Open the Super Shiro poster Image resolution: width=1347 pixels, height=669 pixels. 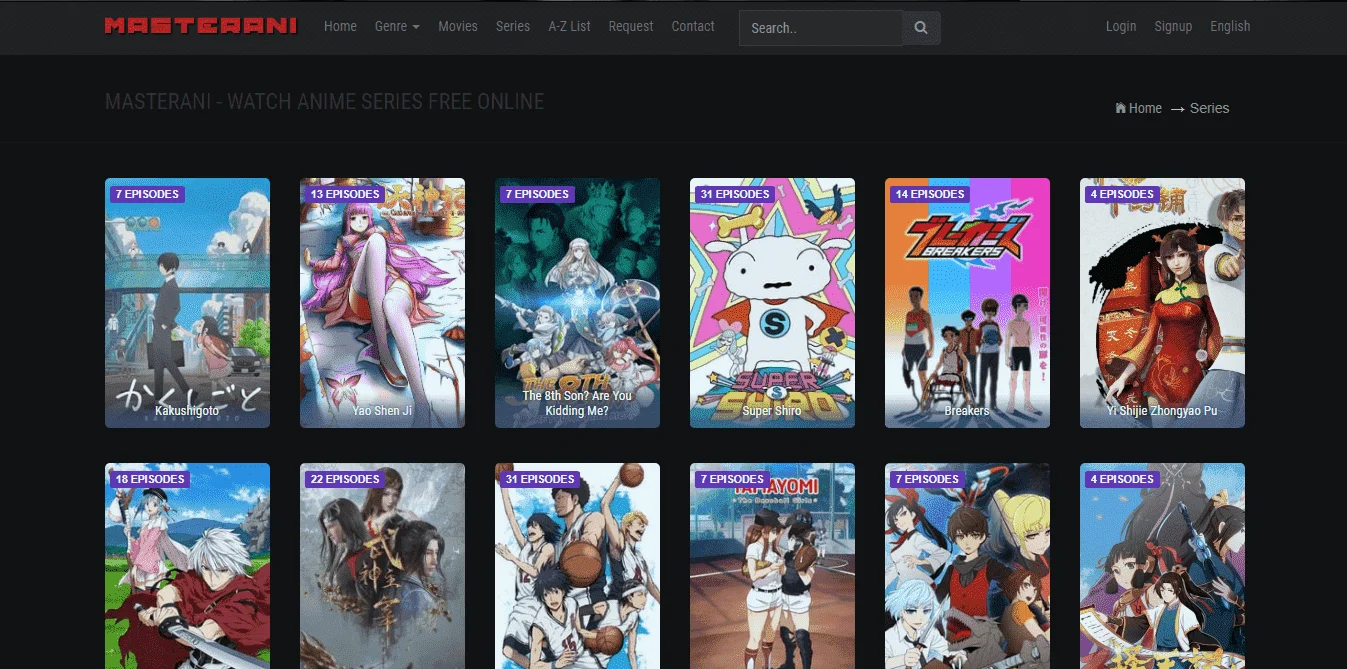pyautogui.click(x=772, y=303)
